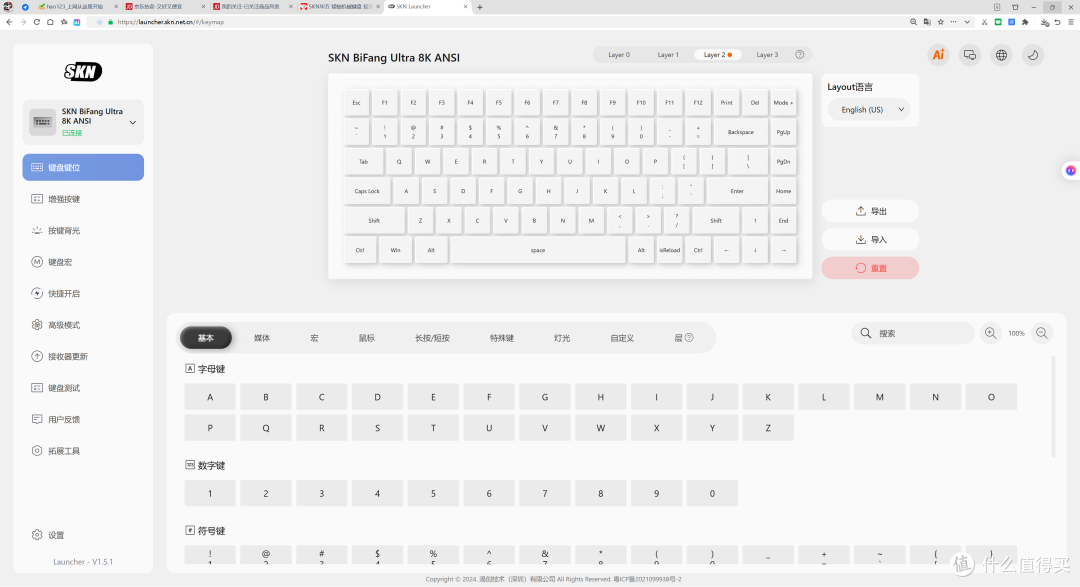Pick the Z key under 字母键
This screenshot has height=587, width=1080.
coord(768,428)
